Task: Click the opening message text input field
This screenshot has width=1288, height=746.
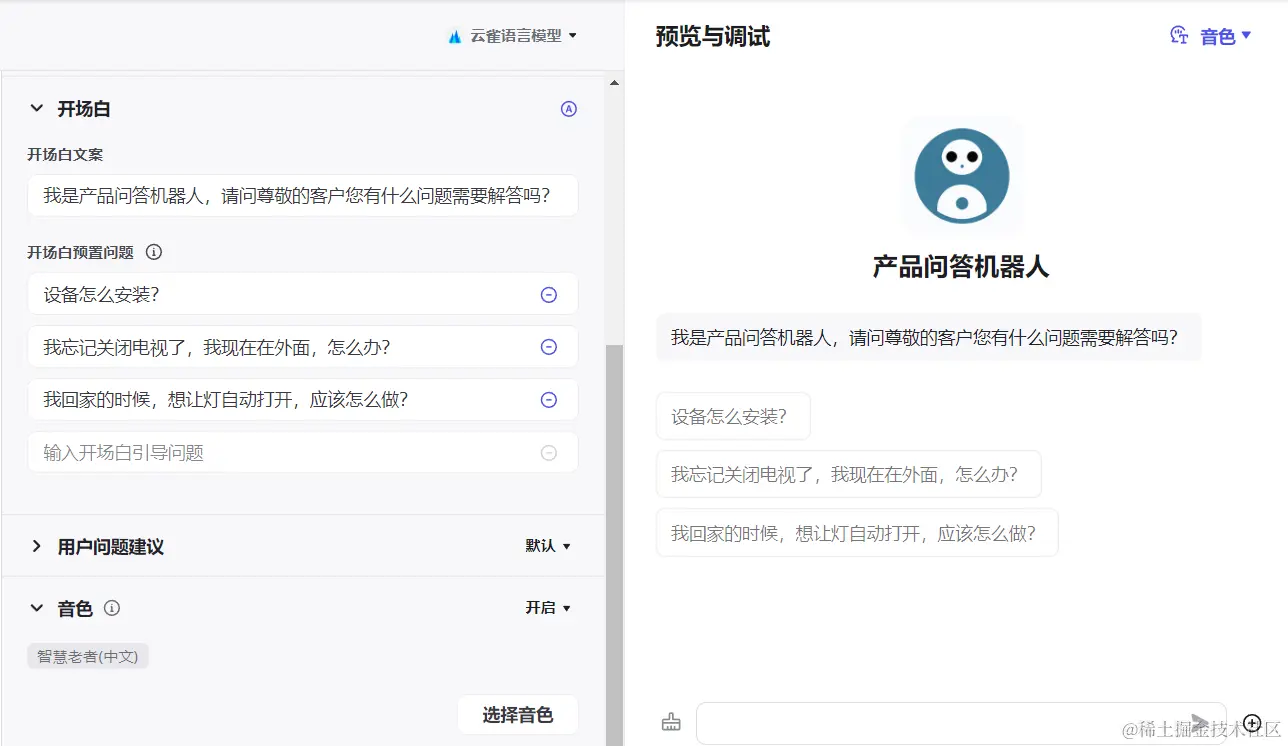Action: coord(300,195)
